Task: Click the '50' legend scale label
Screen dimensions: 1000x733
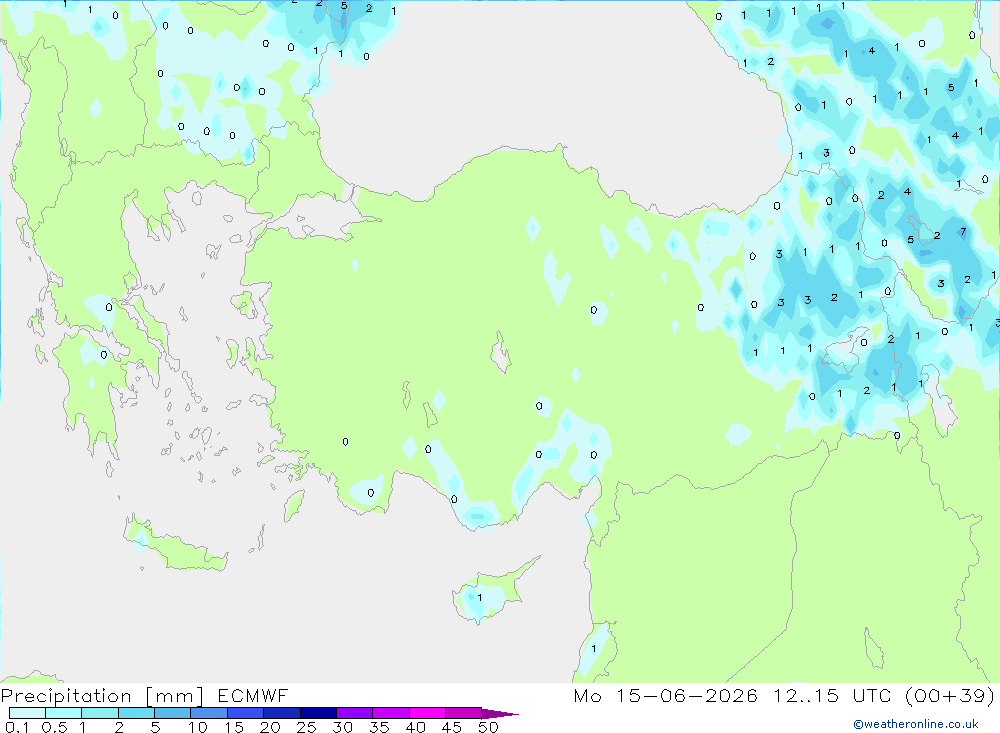Action: click(488, 727)
